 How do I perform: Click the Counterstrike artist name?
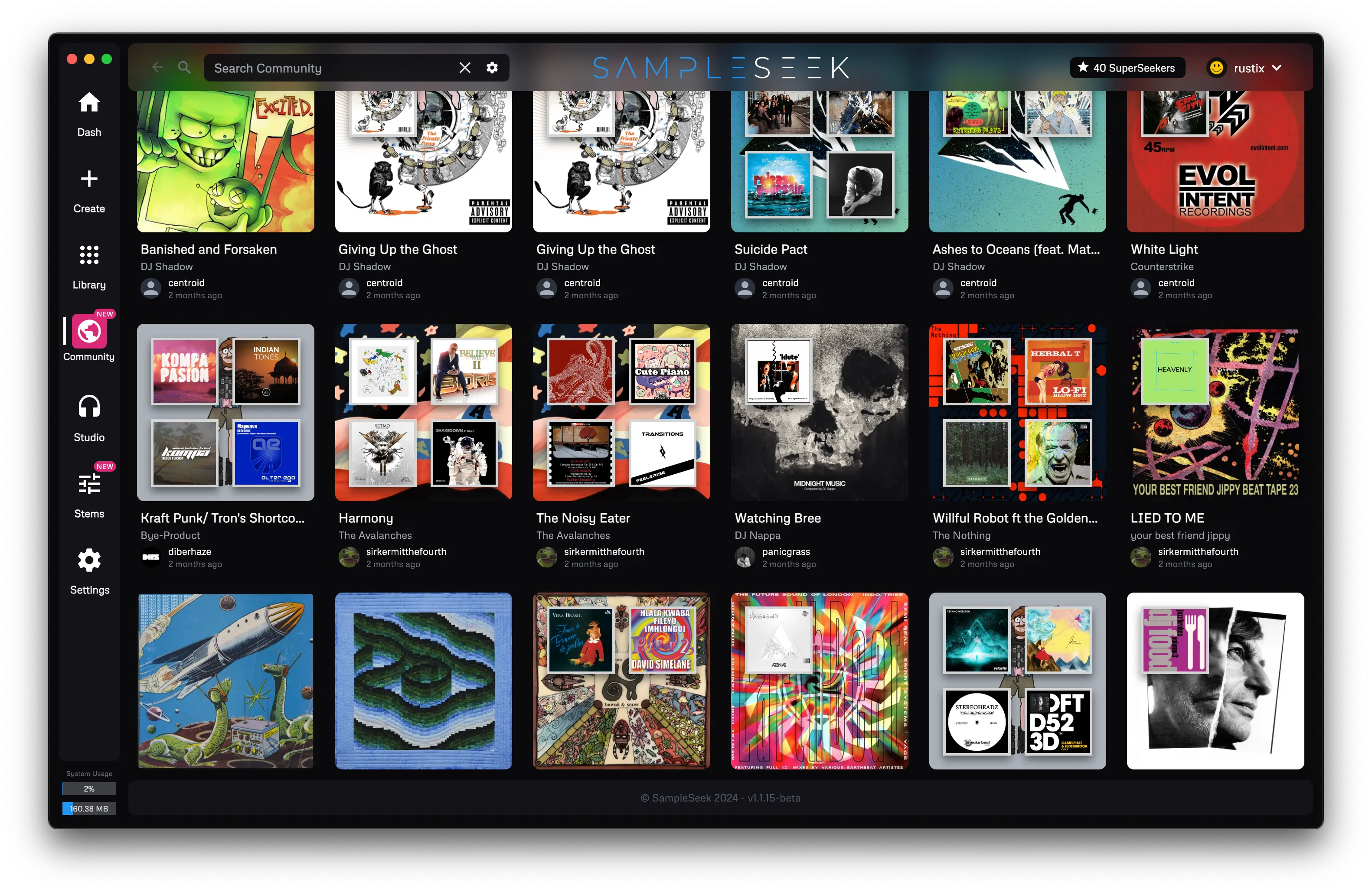[x=1162, y=267]
